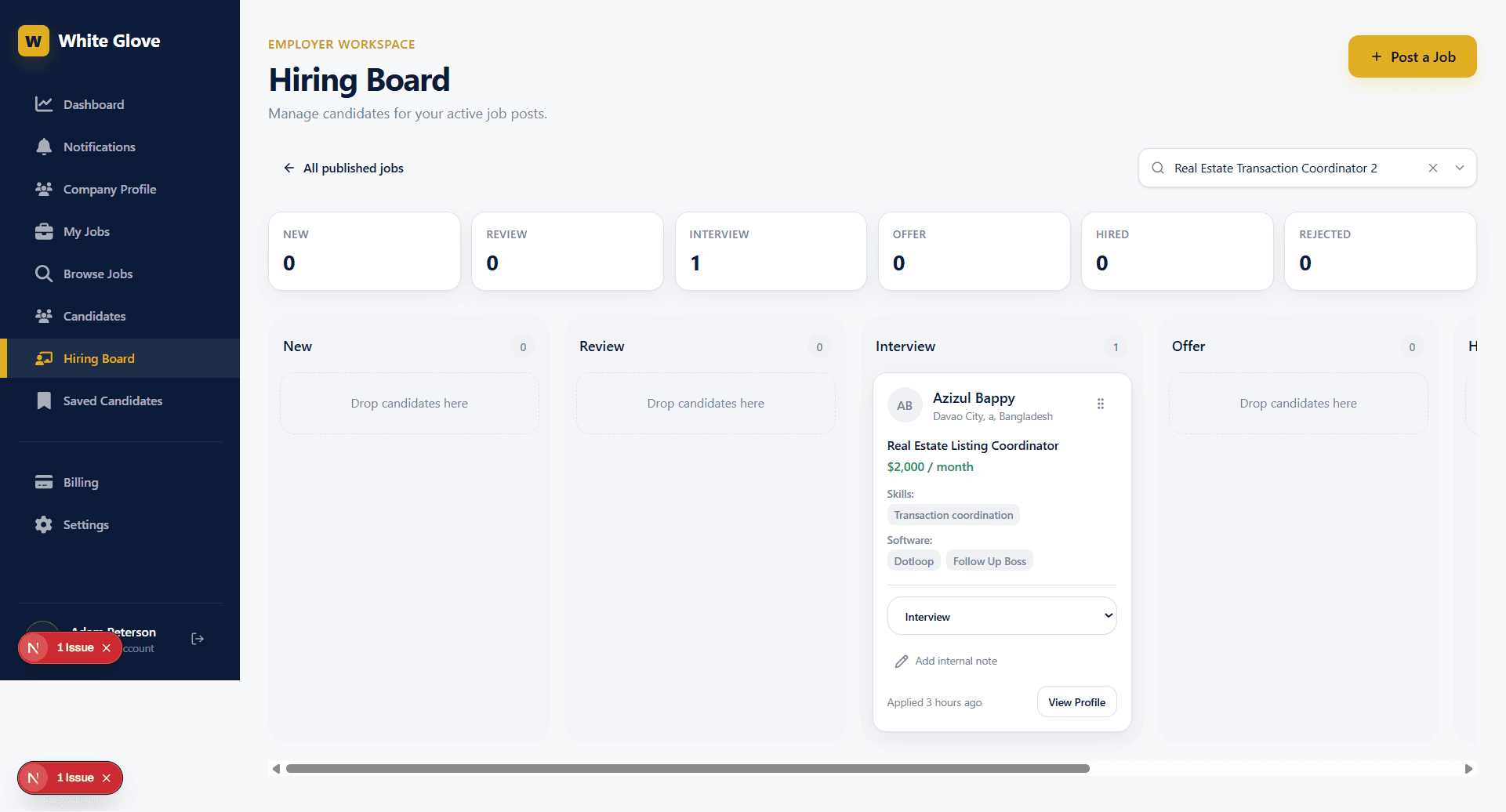Click the INTERVIEW count stat card
1506x812 pixels.
pyautogui.click(x=771, y=251)
